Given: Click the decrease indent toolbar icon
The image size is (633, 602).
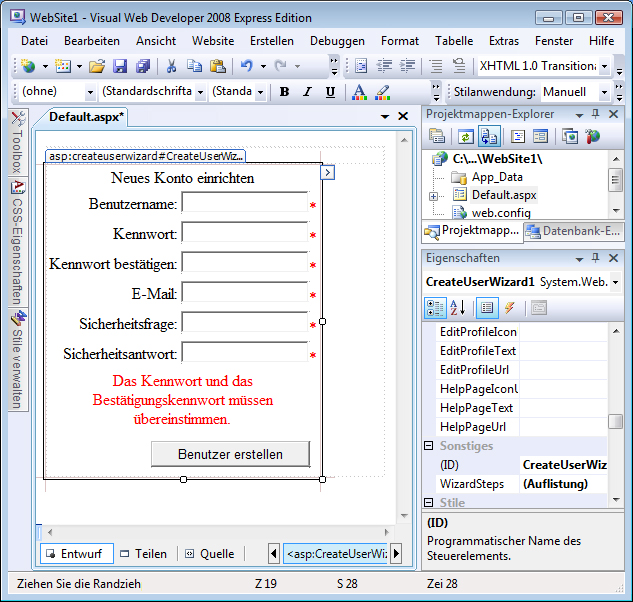Looking at the screenshot, I should tap(384, 66).
